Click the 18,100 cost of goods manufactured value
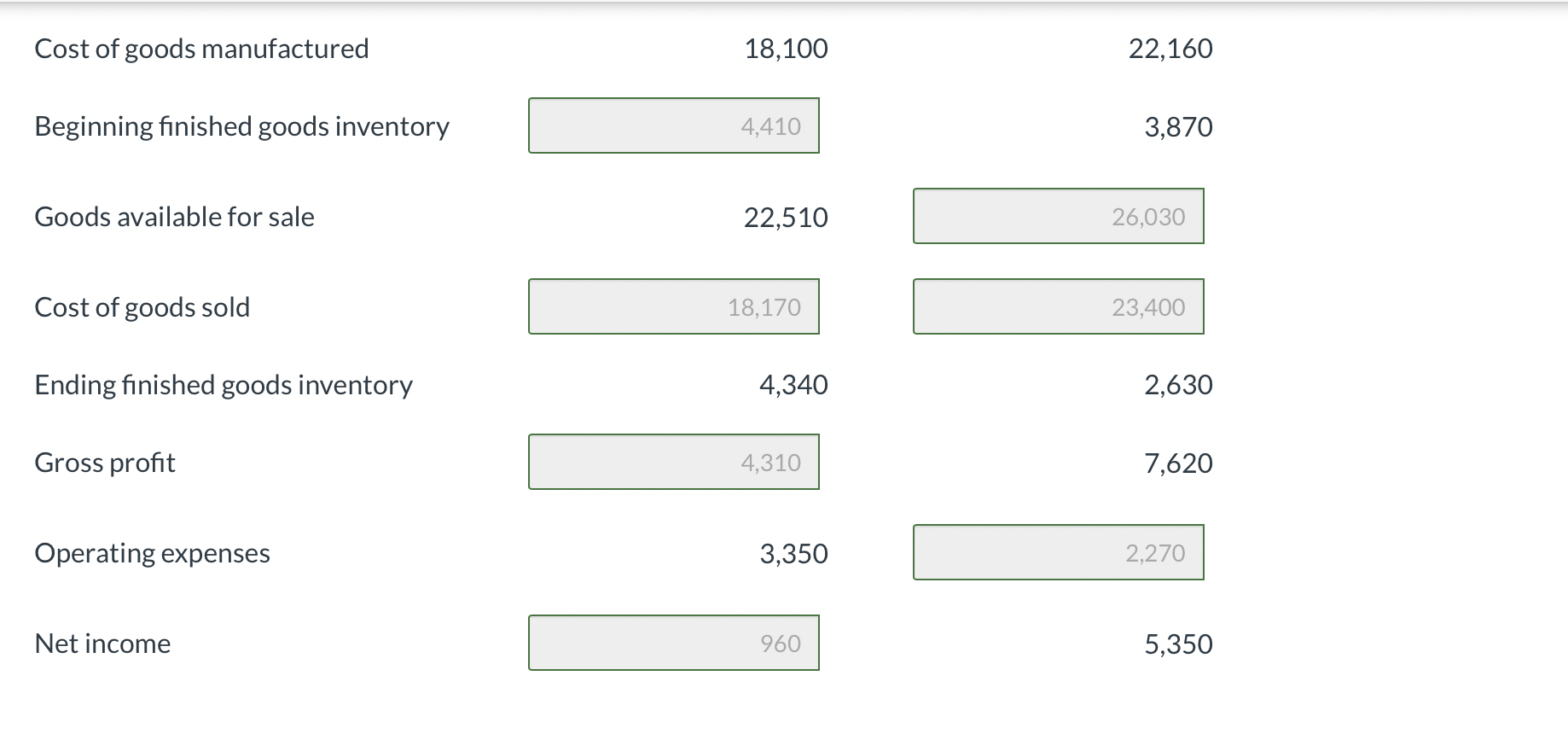1568x734 pixels. click(786, 49)
